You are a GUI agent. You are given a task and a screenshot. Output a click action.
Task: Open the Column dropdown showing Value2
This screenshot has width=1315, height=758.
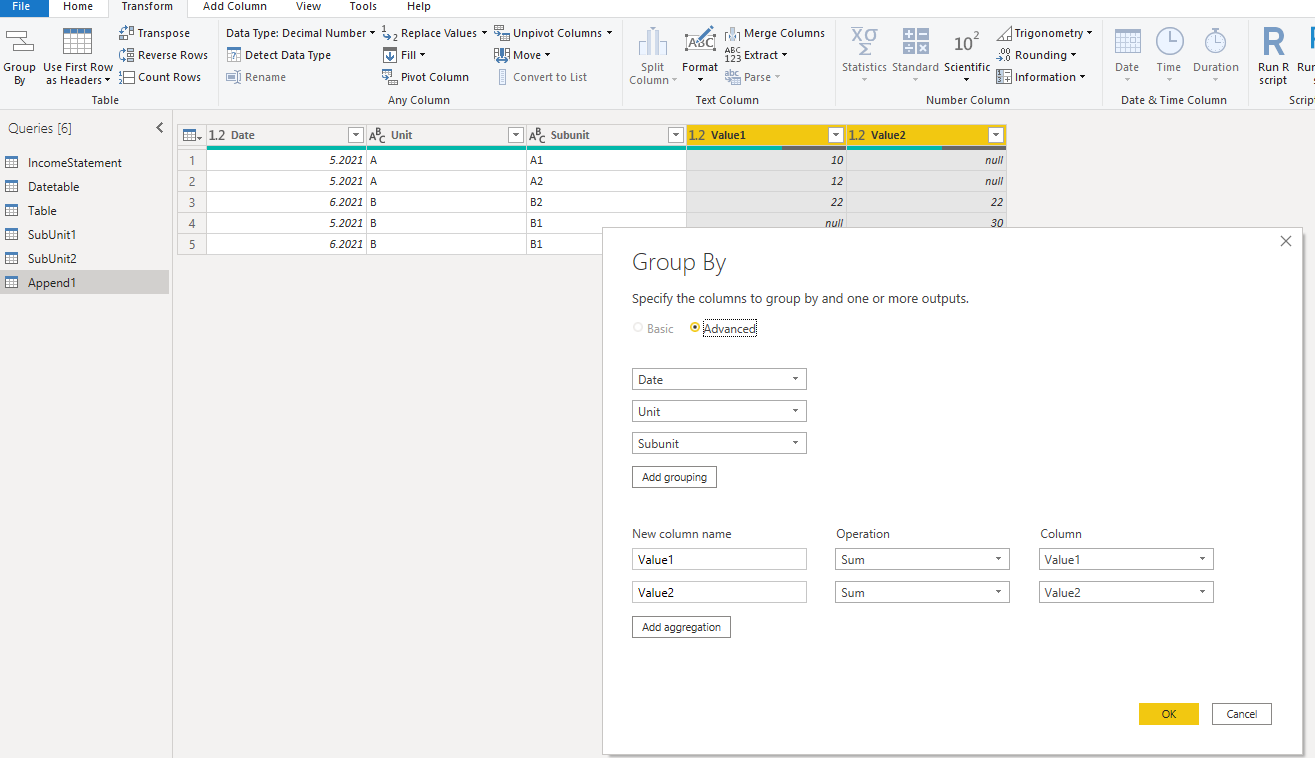1126,592
